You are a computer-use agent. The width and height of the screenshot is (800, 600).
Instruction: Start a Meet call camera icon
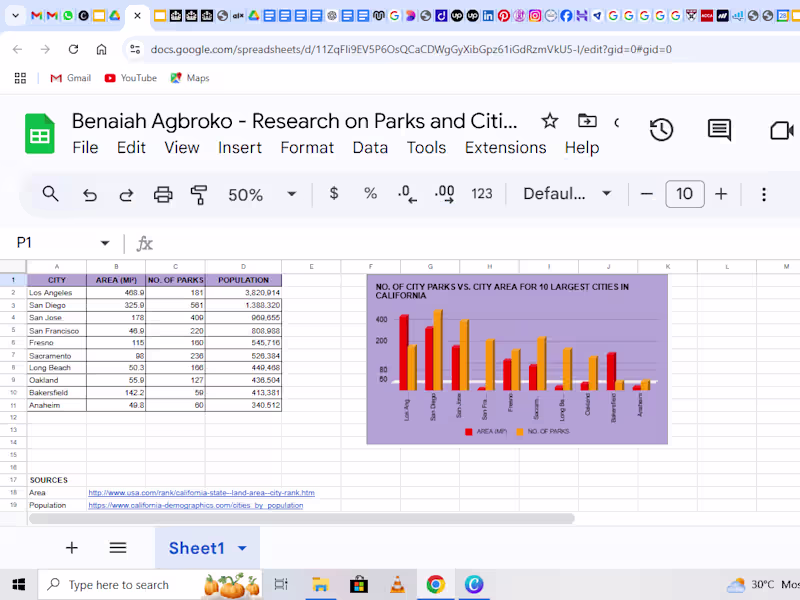pyautogui.click(x=782, y=131)
